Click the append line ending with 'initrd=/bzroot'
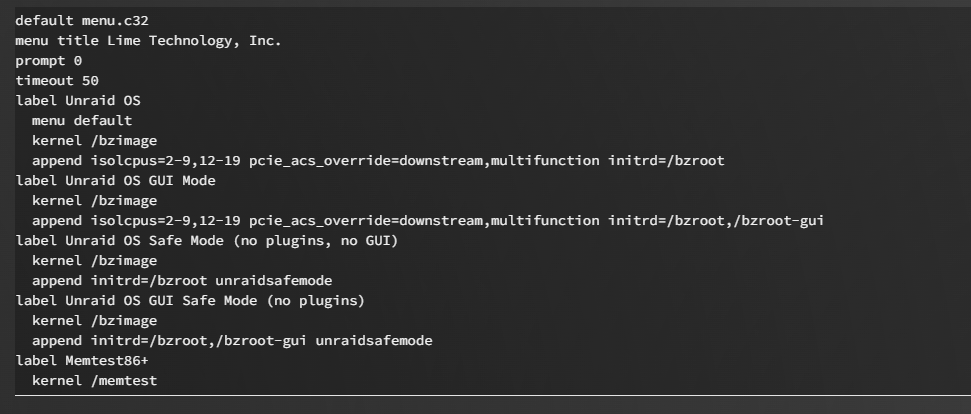 [378, 161]
